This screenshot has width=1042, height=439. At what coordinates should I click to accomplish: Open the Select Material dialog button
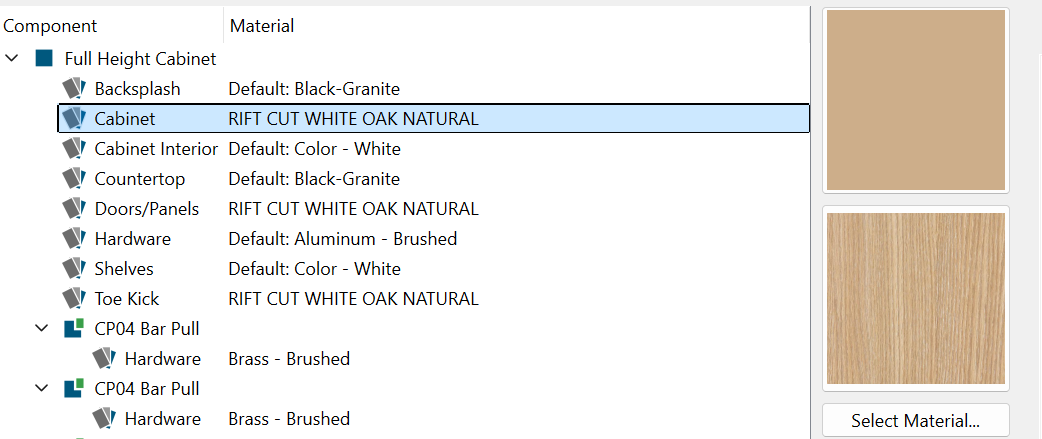916,420
